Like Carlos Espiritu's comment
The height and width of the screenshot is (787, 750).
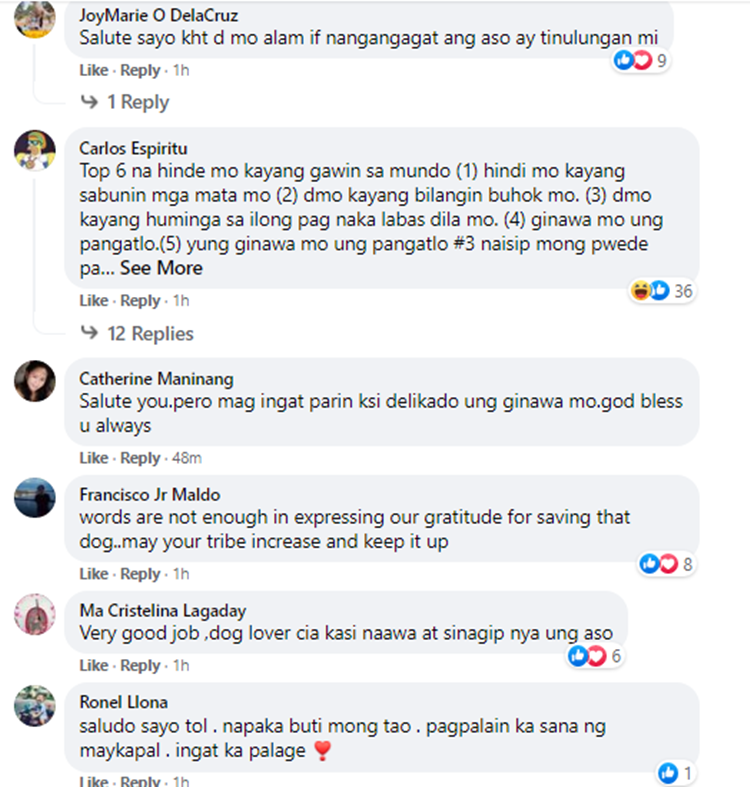[x=94, y=301]
